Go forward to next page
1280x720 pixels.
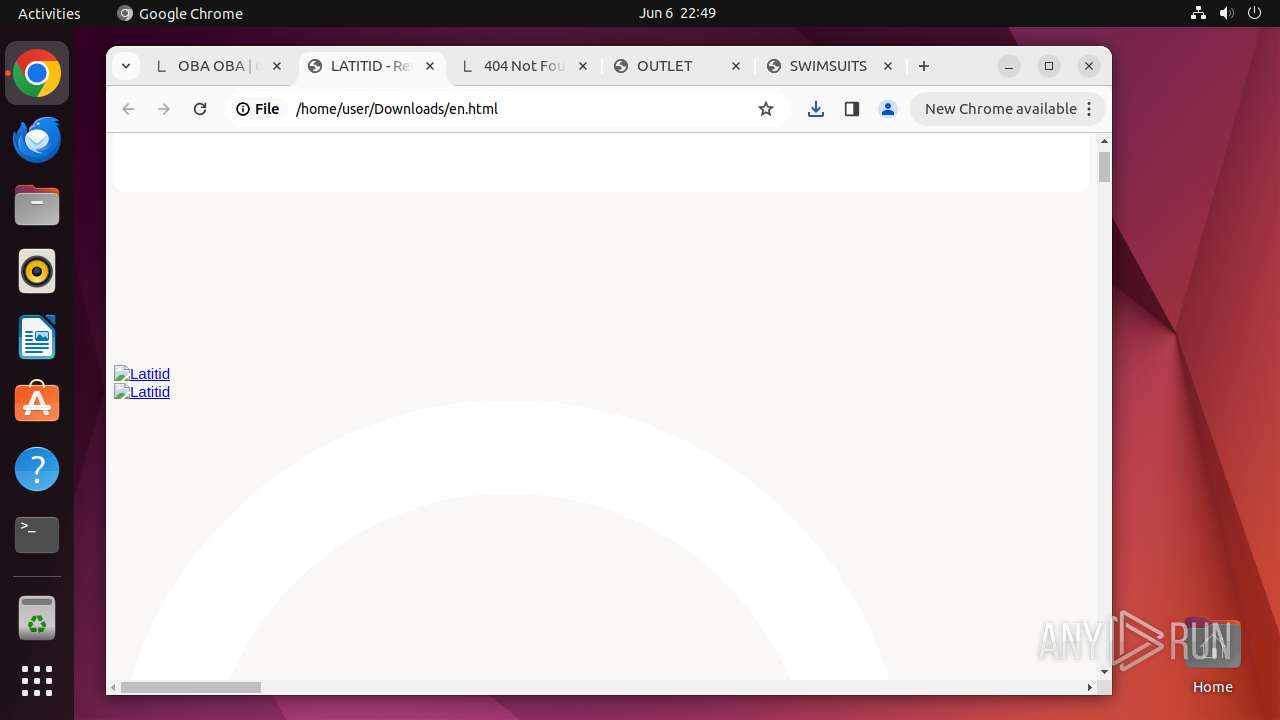[x=164, y=109]
